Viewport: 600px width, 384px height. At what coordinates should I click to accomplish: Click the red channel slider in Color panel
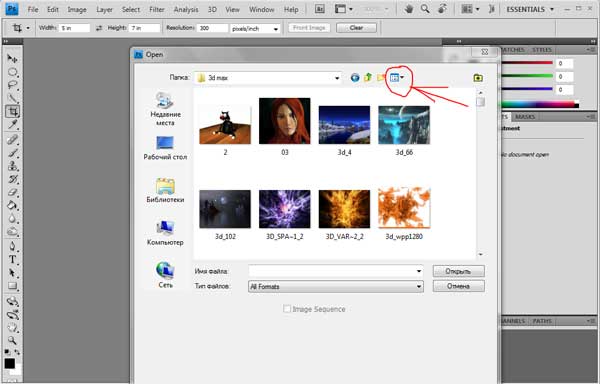[527, 63]
